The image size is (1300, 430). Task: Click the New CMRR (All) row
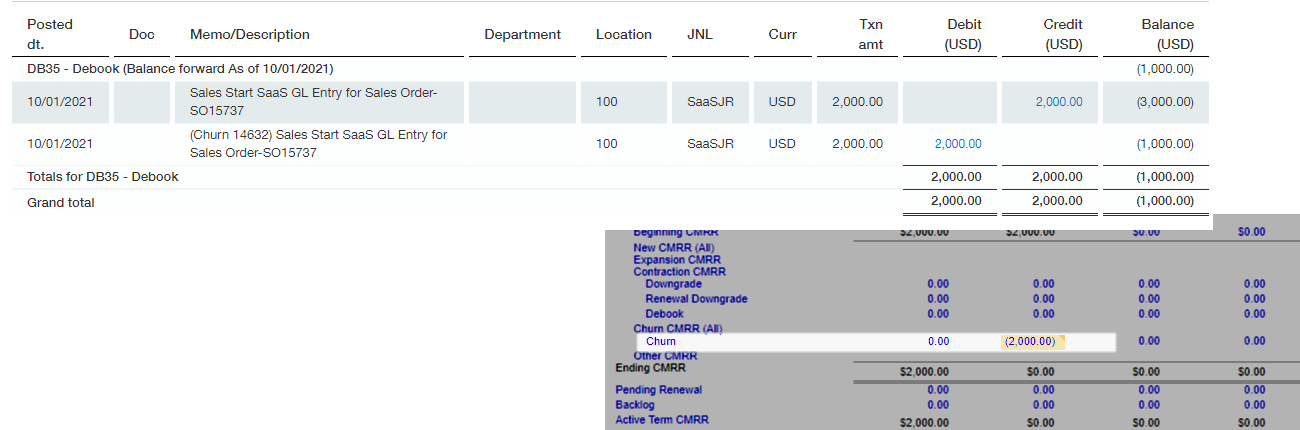click(673, 248)
